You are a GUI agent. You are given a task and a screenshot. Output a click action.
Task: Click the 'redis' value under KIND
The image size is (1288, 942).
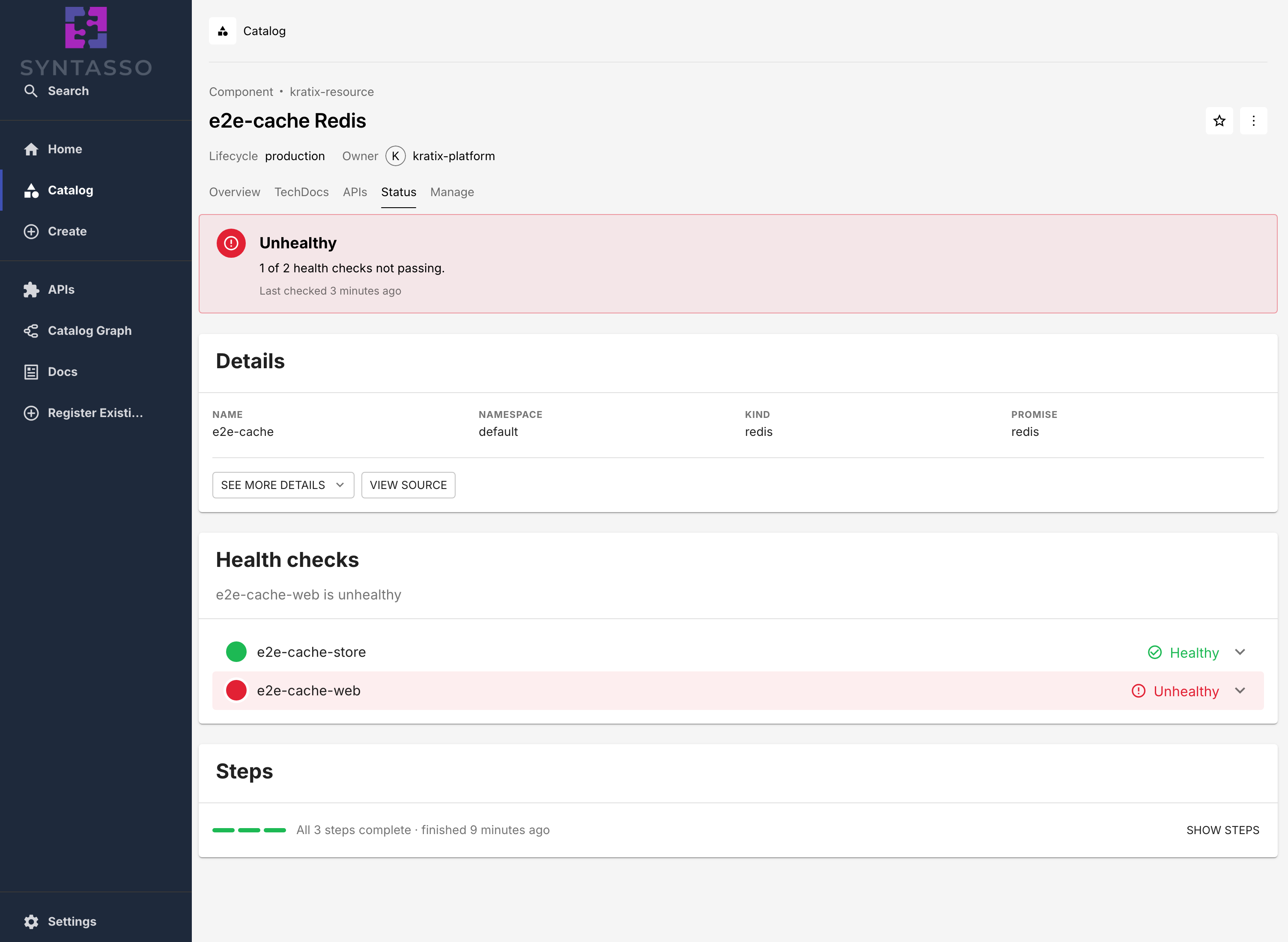point(758,432)
